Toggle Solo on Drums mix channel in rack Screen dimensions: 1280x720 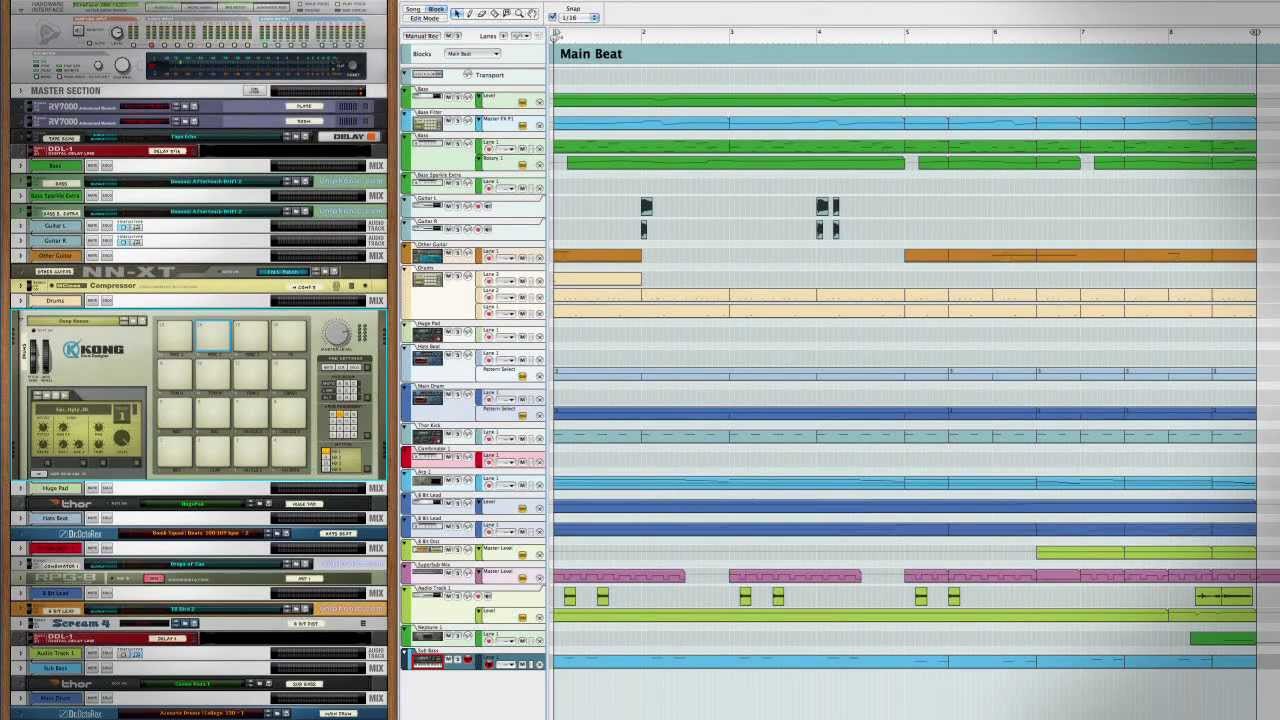pyautogui.click(x=107, y=300)
